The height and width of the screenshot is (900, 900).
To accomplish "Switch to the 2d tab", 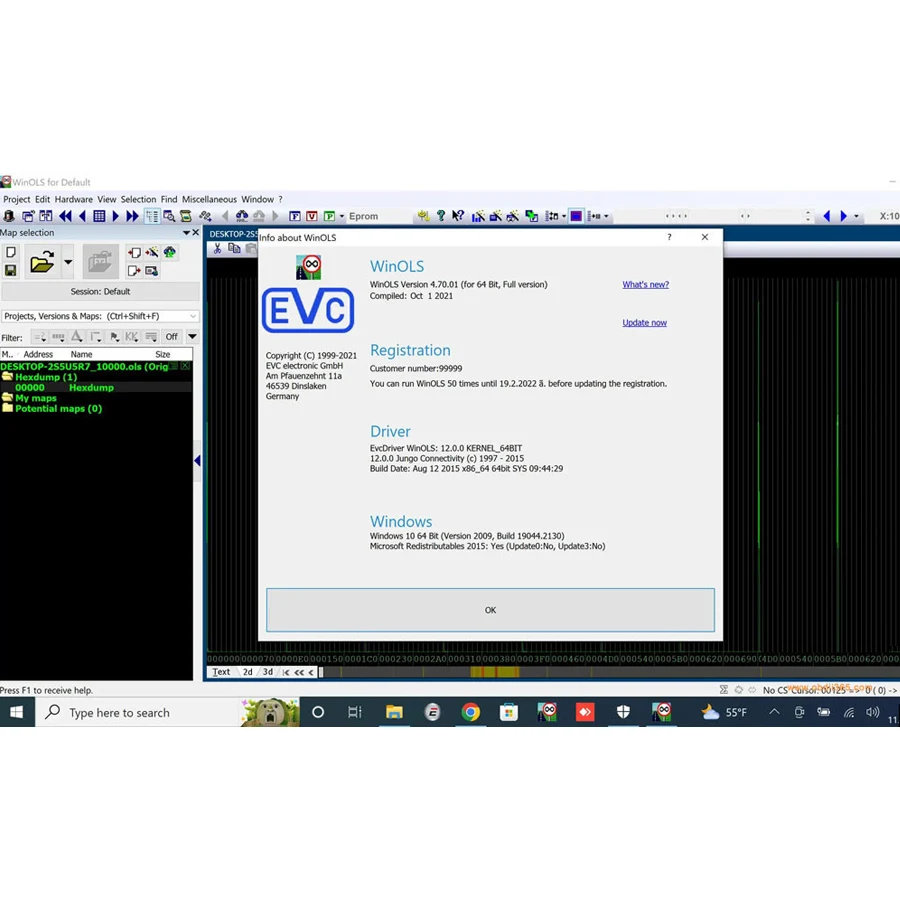I will (247, 672).
